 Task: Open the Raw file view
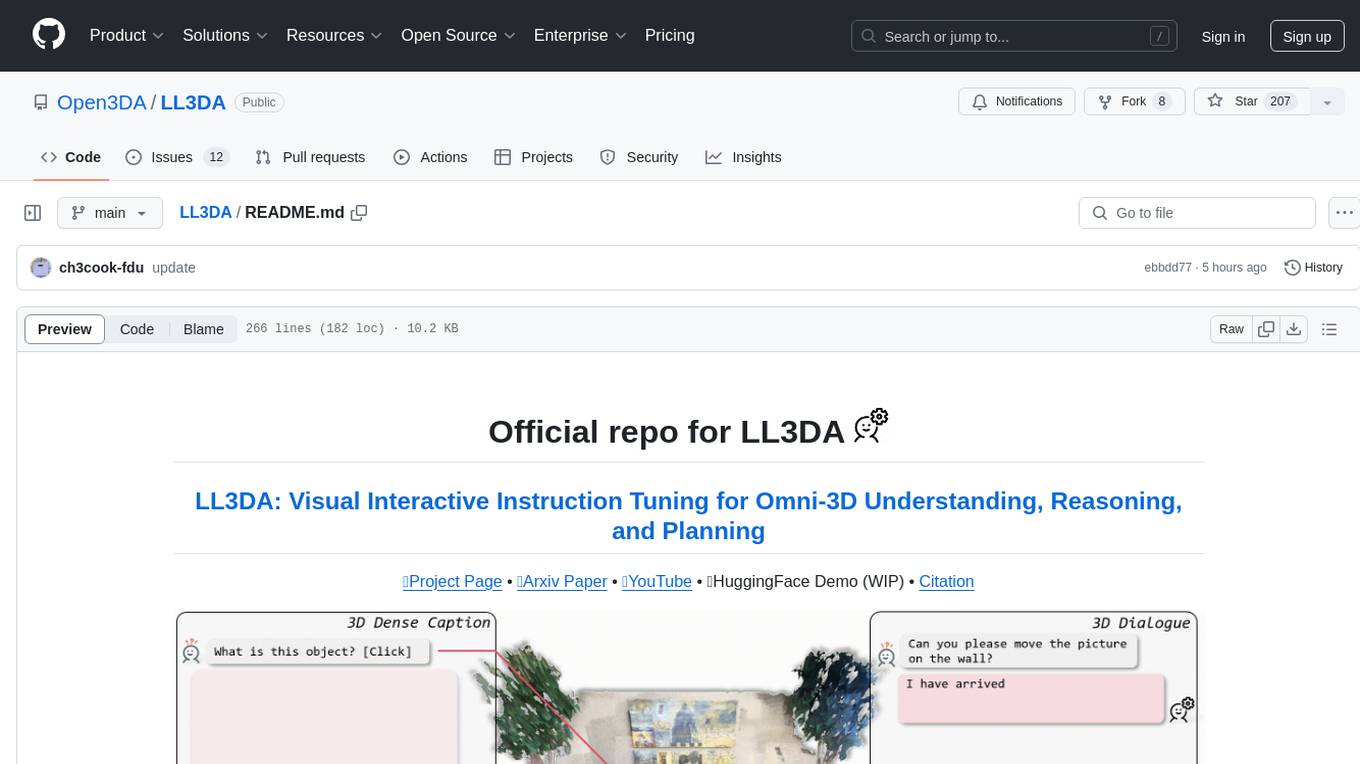tap(1231, 329)
